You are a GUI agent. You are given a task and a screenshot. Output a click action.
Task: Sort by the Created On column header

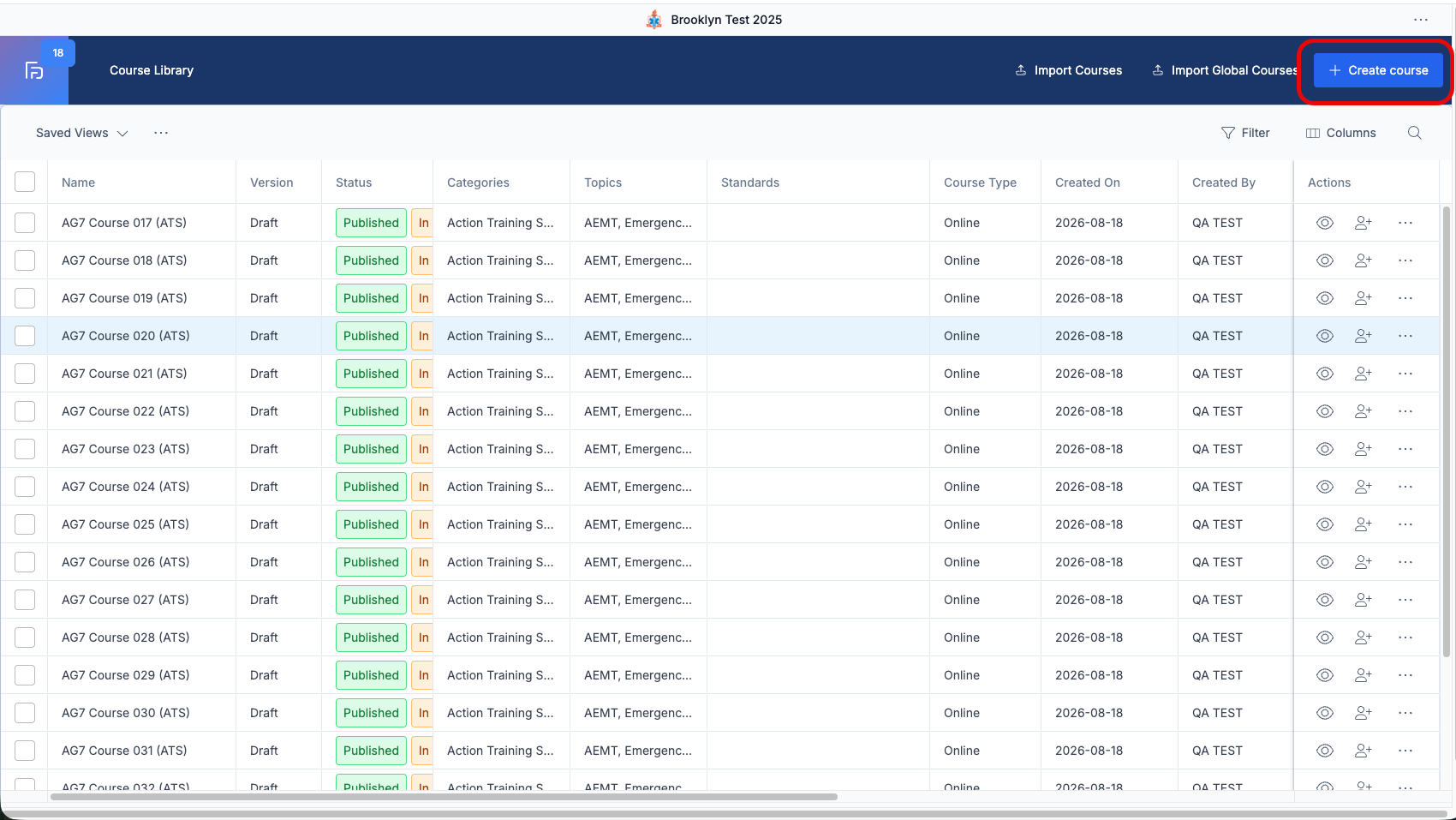click(1087, 183)
